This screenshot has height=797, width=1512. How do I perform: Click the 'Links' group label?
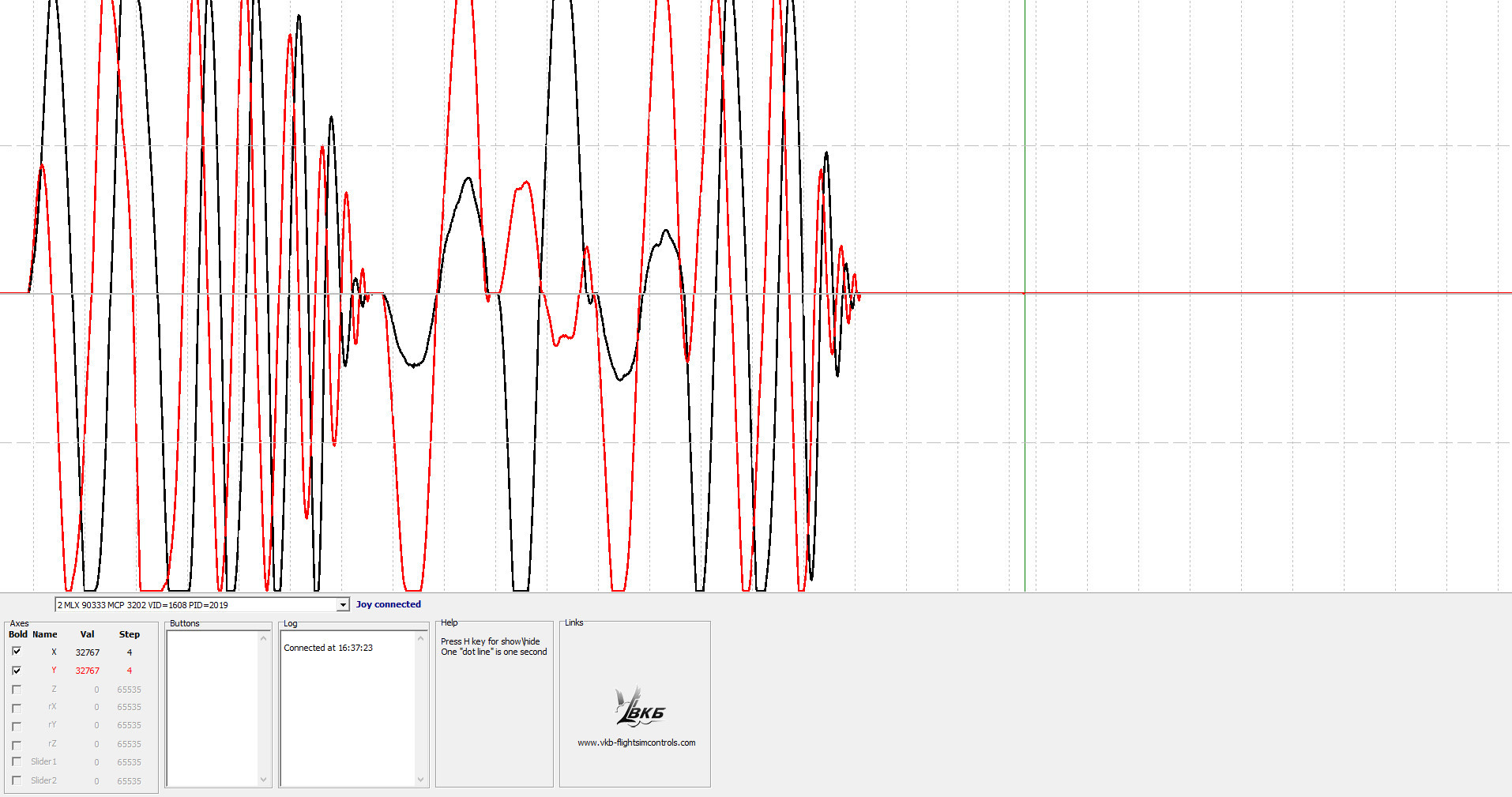tap(574, 622)
